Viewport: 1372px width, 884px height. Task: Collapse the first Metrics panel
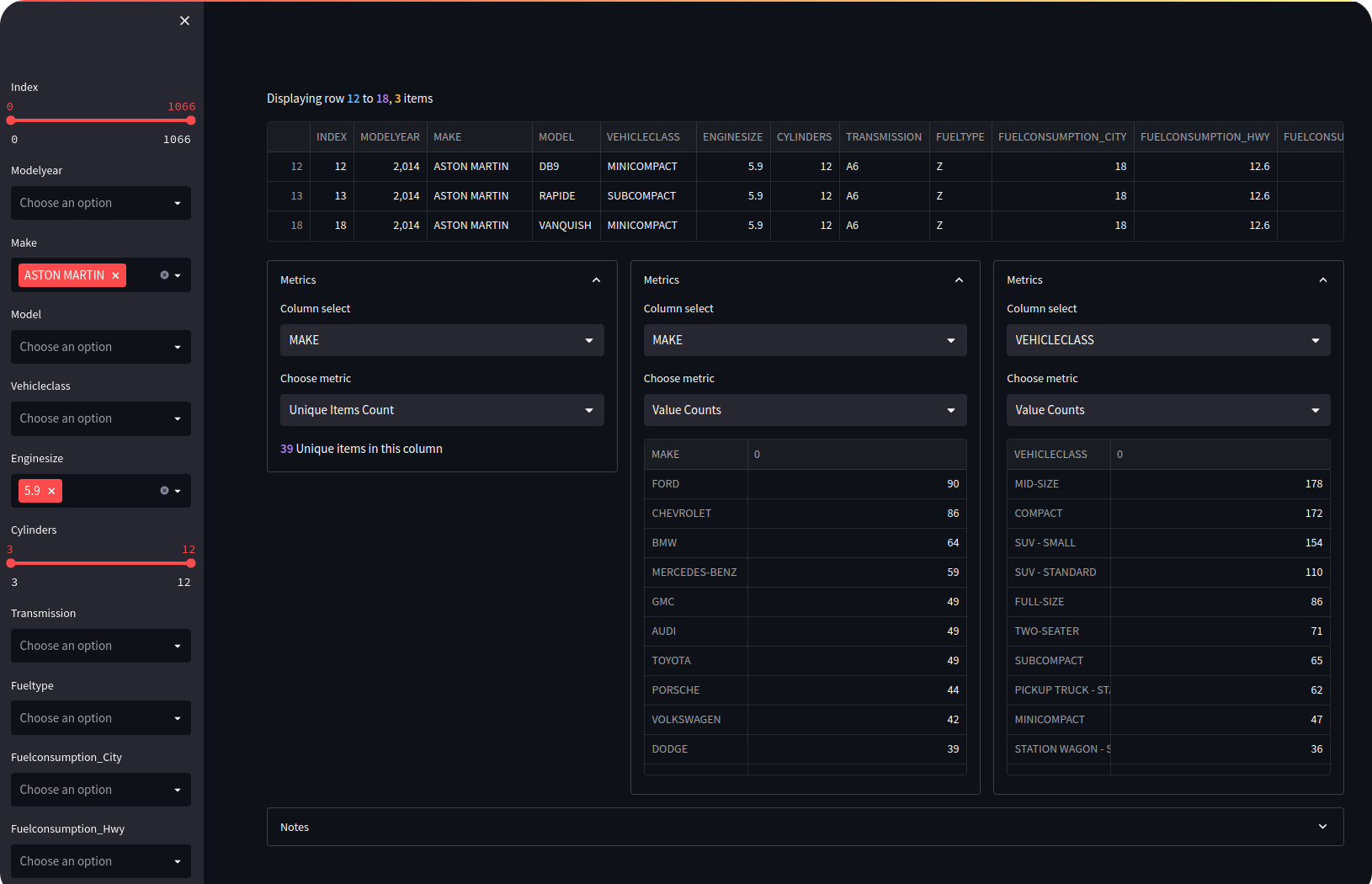coord(596,280)
